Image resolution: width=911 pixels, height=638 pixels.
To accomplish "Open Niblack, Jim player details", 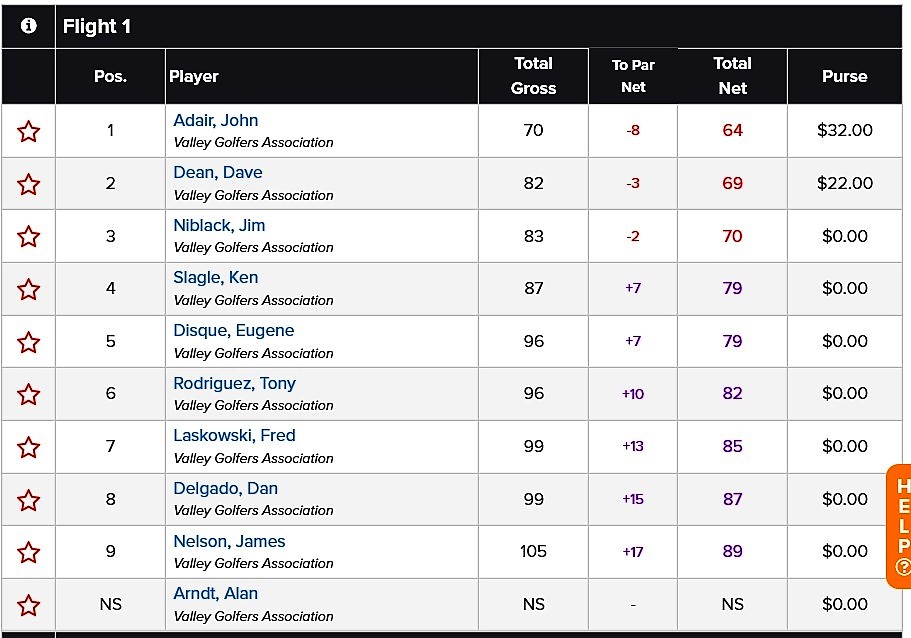I will click(219, 225).
